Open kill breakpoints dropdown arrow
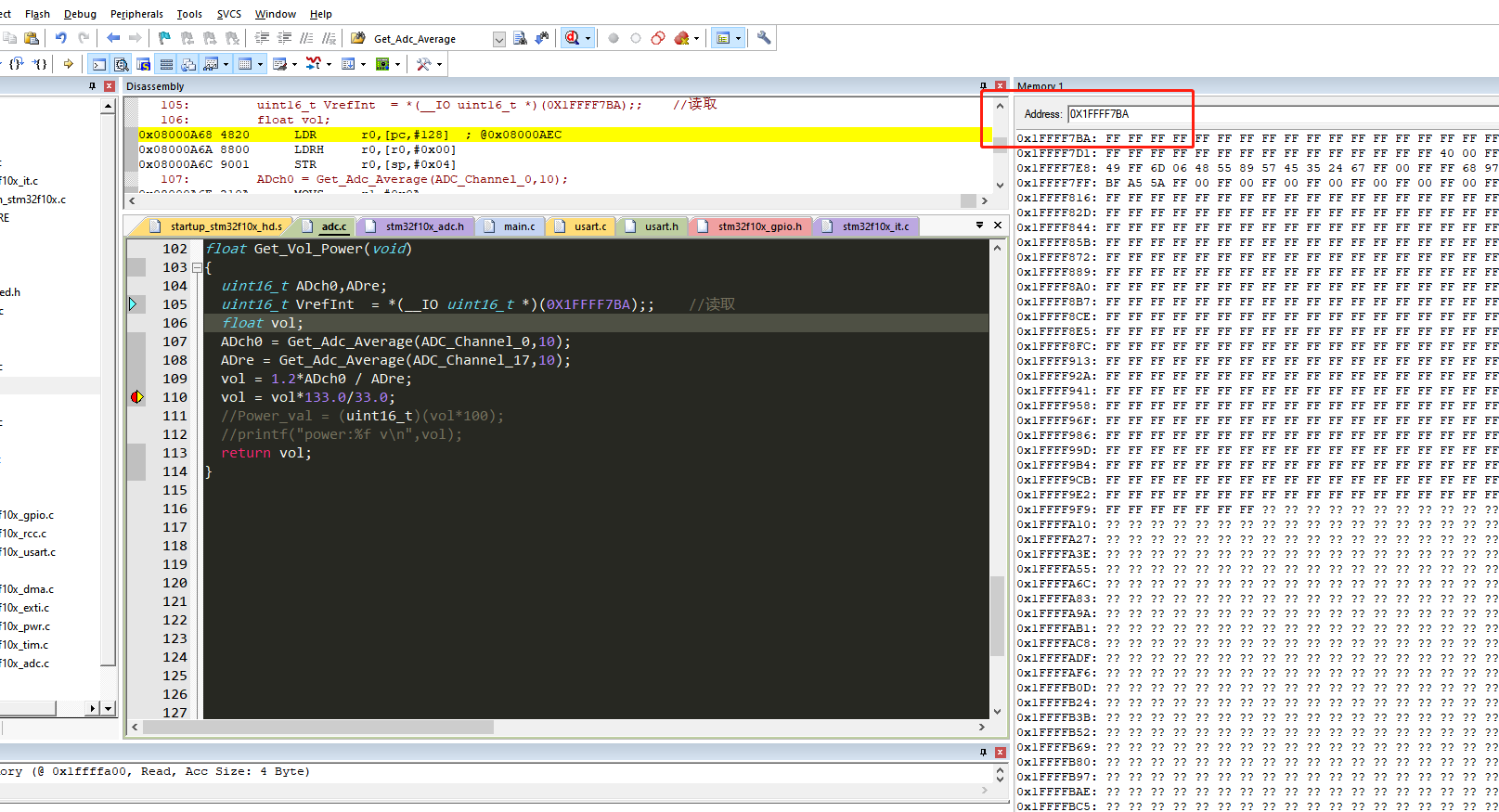This screenshot has height=812, width=1499. pyautogui.click(x=696, y=39)
